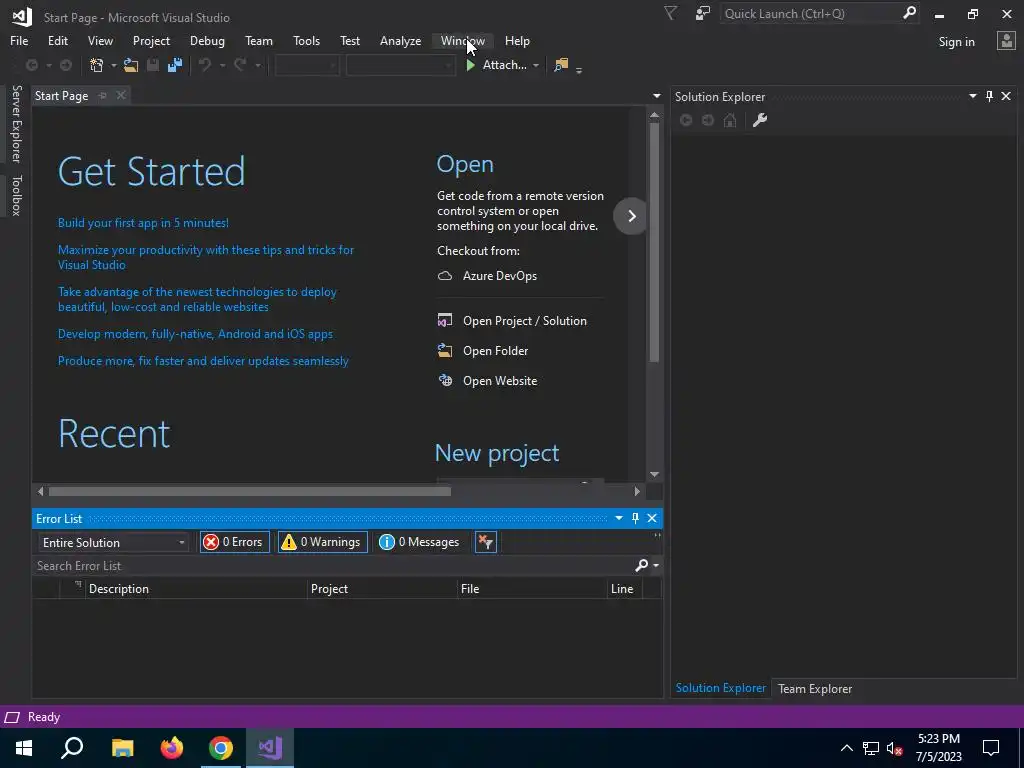Open the Redo history dropdown arrow
The width and height of the screenshot is (1024, 768).
pos(258,65)
